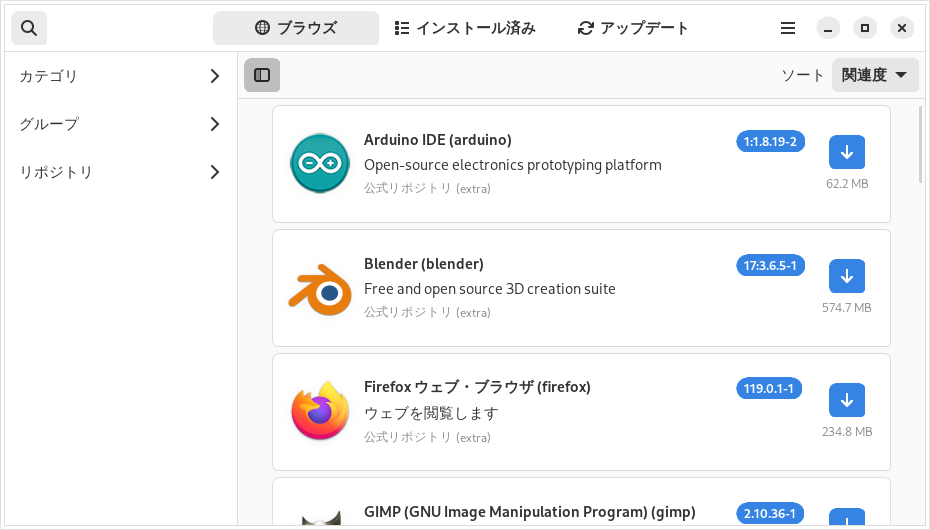Click 'Free and open source 3D creation suite'
Screen dimensions: 930x530
pyautogui.click(x=490, y=289)
